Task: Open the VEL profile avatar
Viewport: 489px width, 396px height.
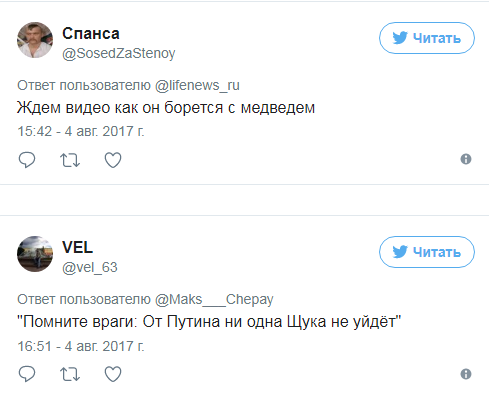Action: pyautogui.click(x=35, y=254)
